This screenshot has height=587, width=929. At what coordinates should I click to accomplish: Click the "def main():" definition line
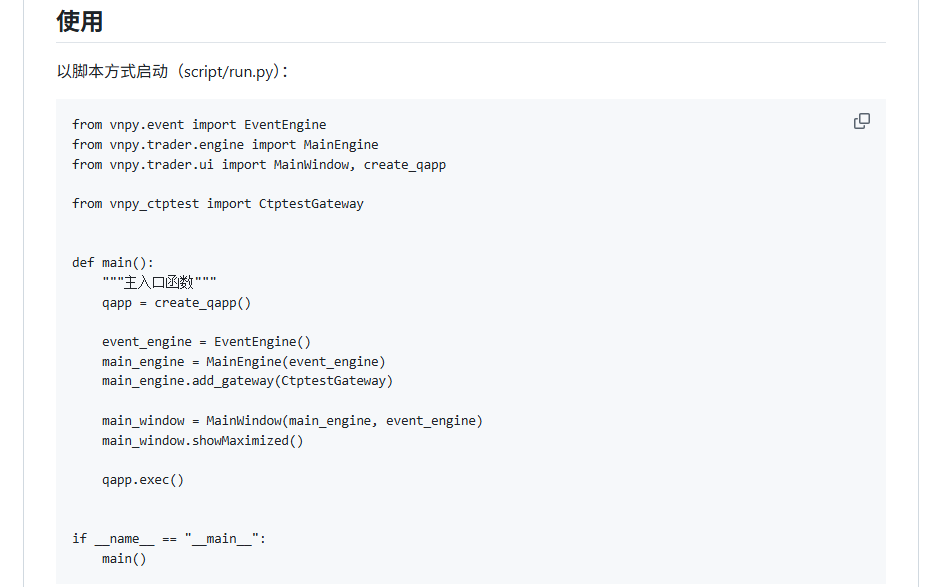click(113, 263)
